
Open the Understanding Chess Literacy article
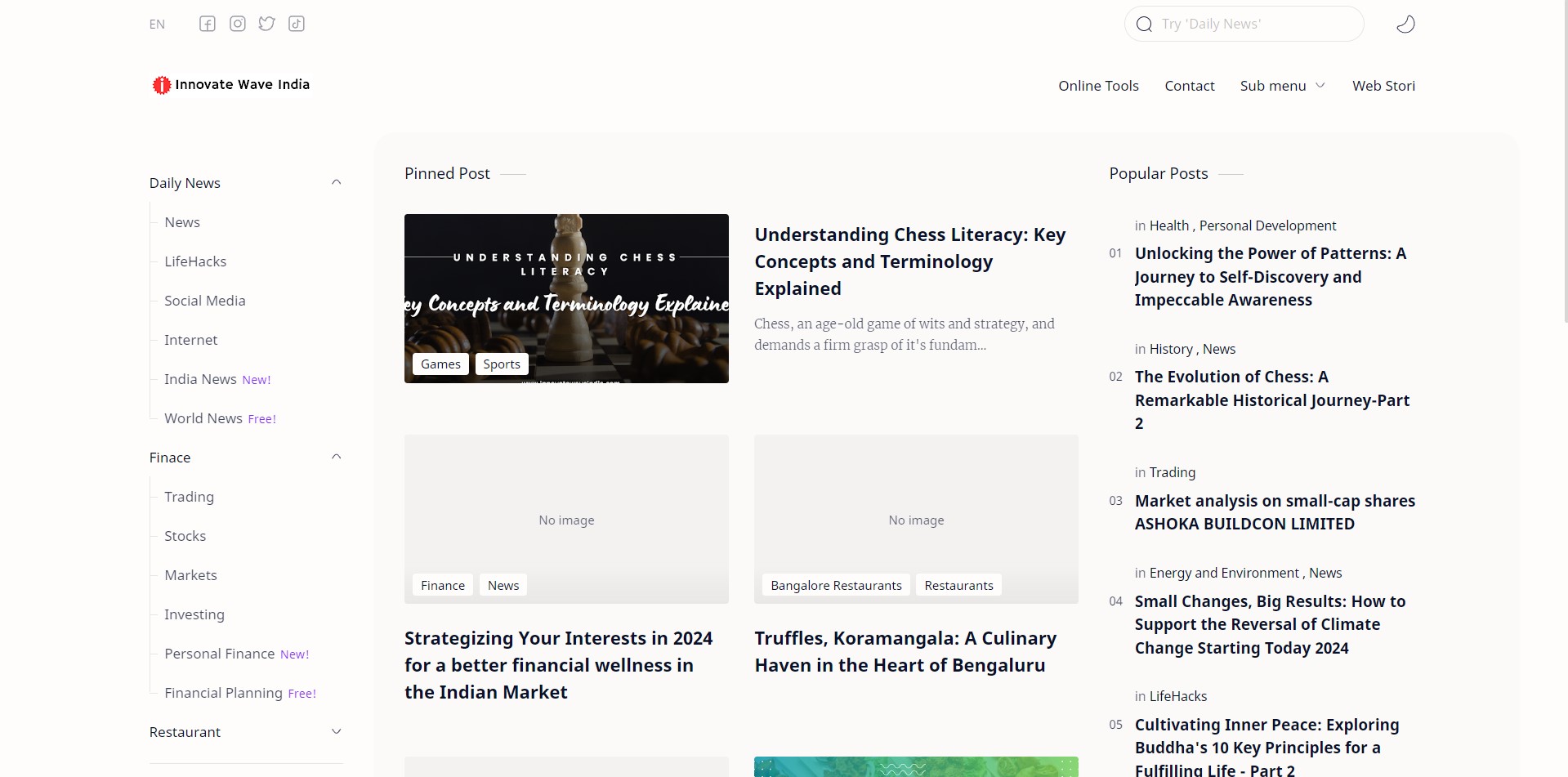click(x=909, y=261)
